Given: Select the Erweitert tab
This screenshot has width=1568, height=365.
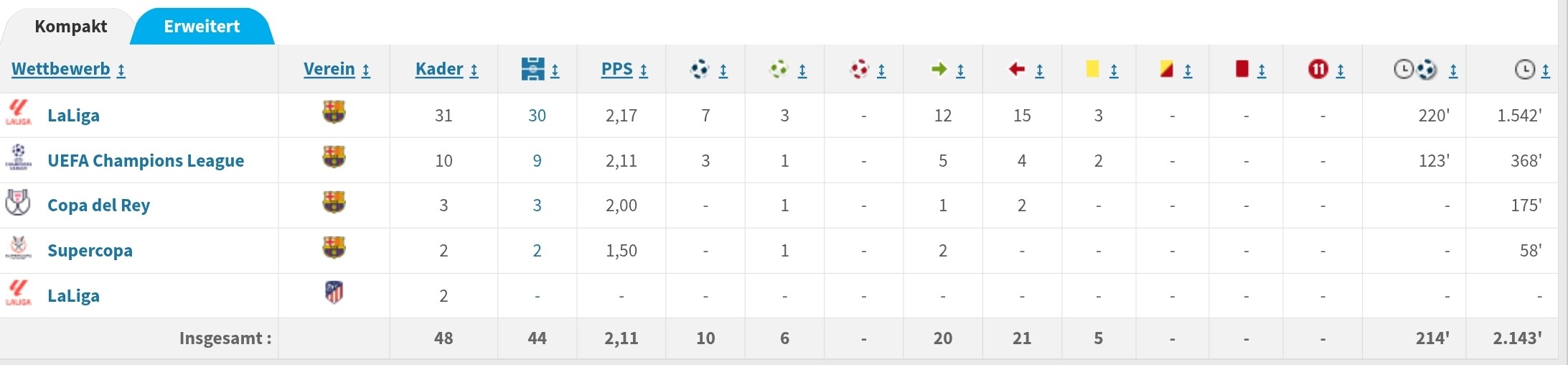Looking at the screenshot, I should pos(202,27).
